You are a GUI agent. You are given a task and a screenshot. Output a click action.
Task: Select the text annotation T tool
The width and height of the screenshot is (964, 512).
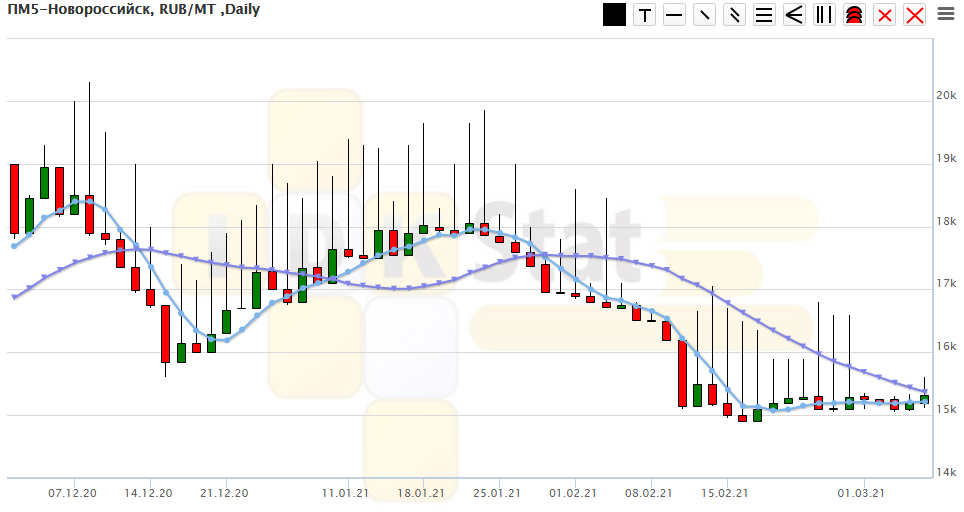pyautogui.click(x=645, y=15)
